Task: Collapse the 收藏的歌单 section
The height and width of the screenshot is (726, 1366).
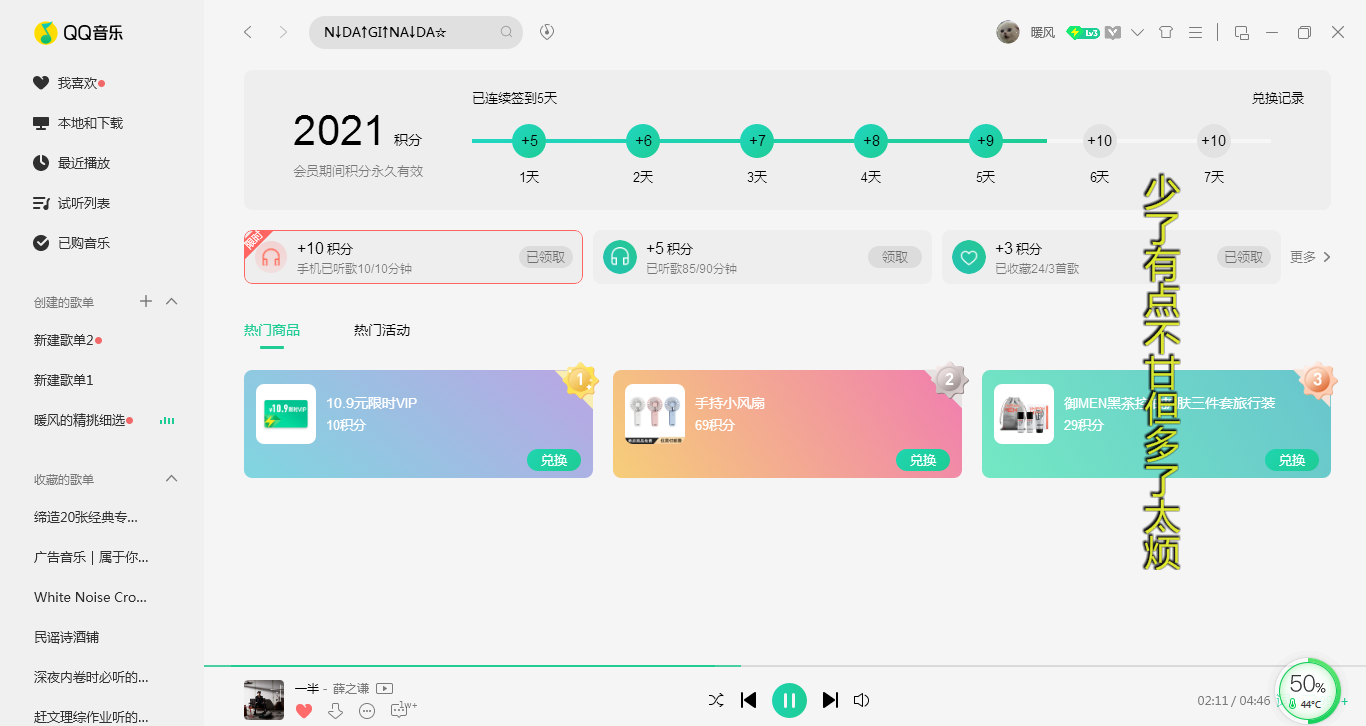Action: (171, 479)
